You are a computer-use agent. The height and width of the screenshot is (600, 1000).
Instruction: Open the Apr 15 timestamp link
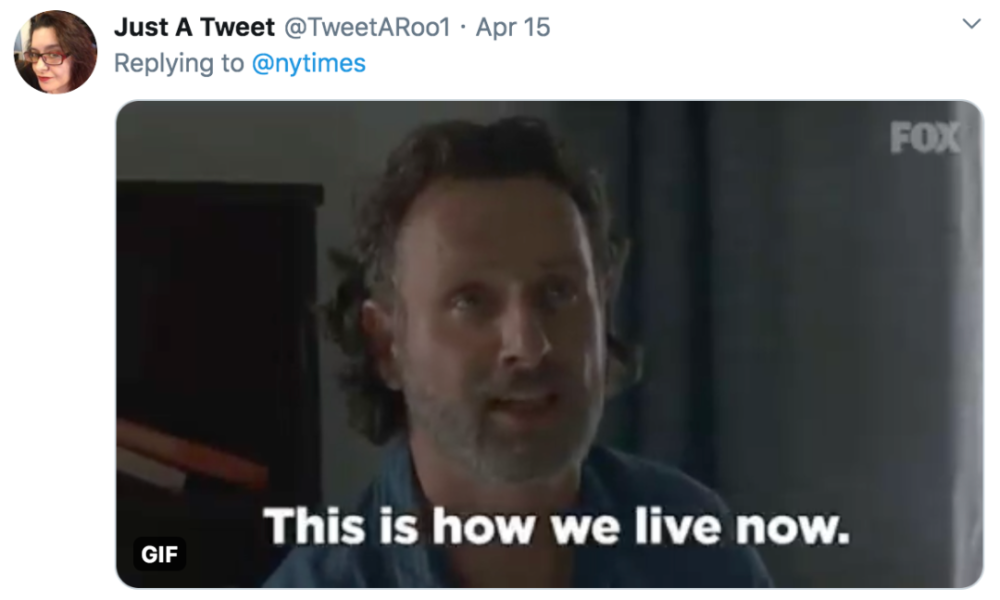513,27
